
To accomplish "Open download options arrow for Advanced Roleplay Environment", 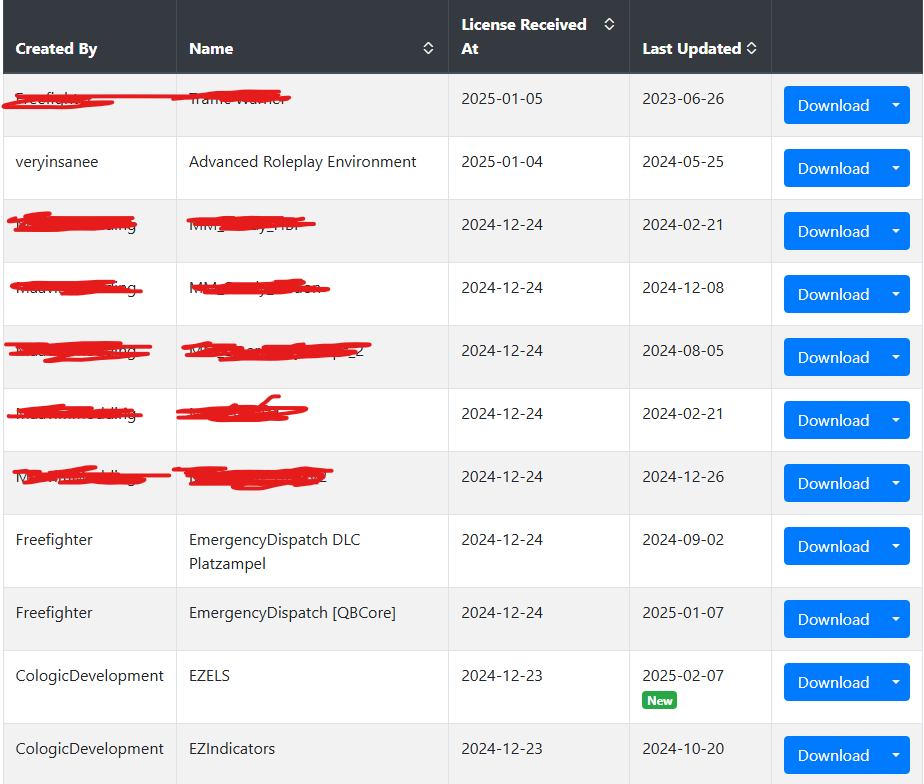I will pos(896,168).
